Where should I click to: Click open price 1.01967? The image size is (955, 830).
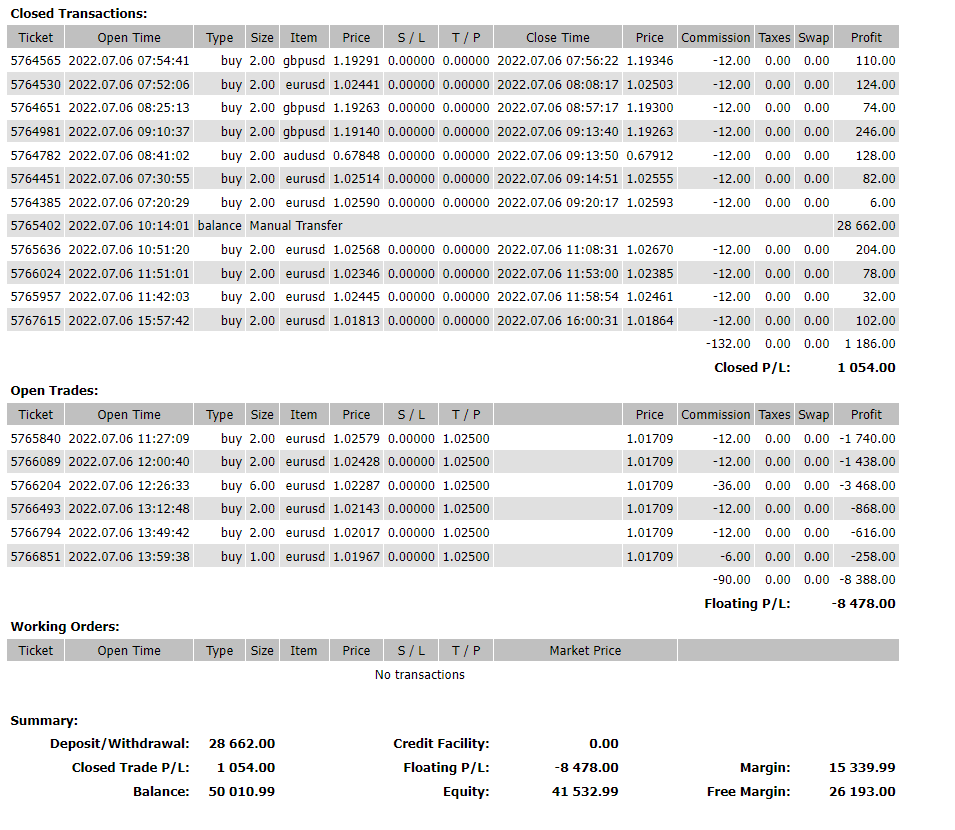point(356,557)
